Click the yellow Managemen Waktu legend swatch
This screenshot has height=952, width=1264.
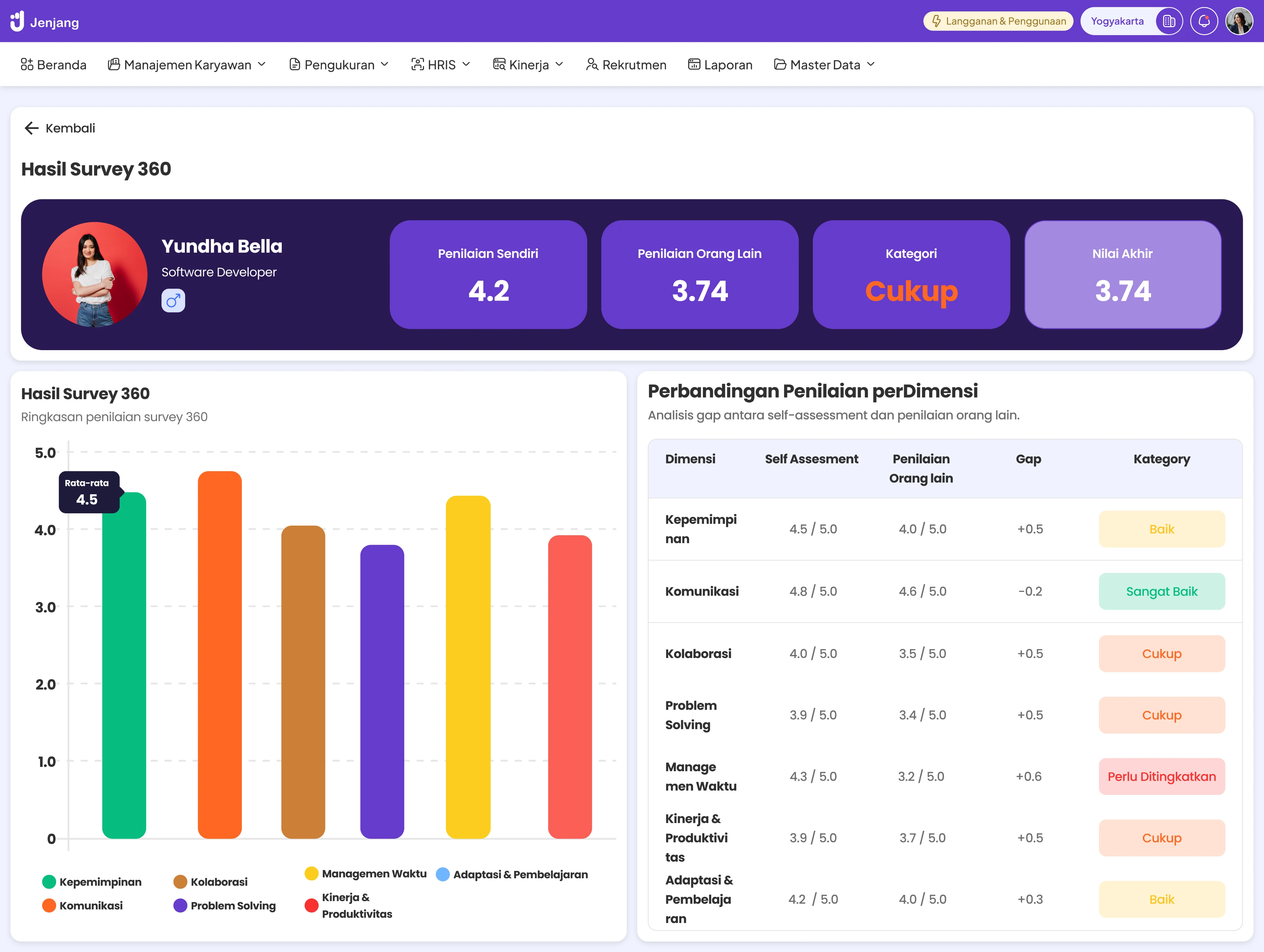tap(311, 873)
